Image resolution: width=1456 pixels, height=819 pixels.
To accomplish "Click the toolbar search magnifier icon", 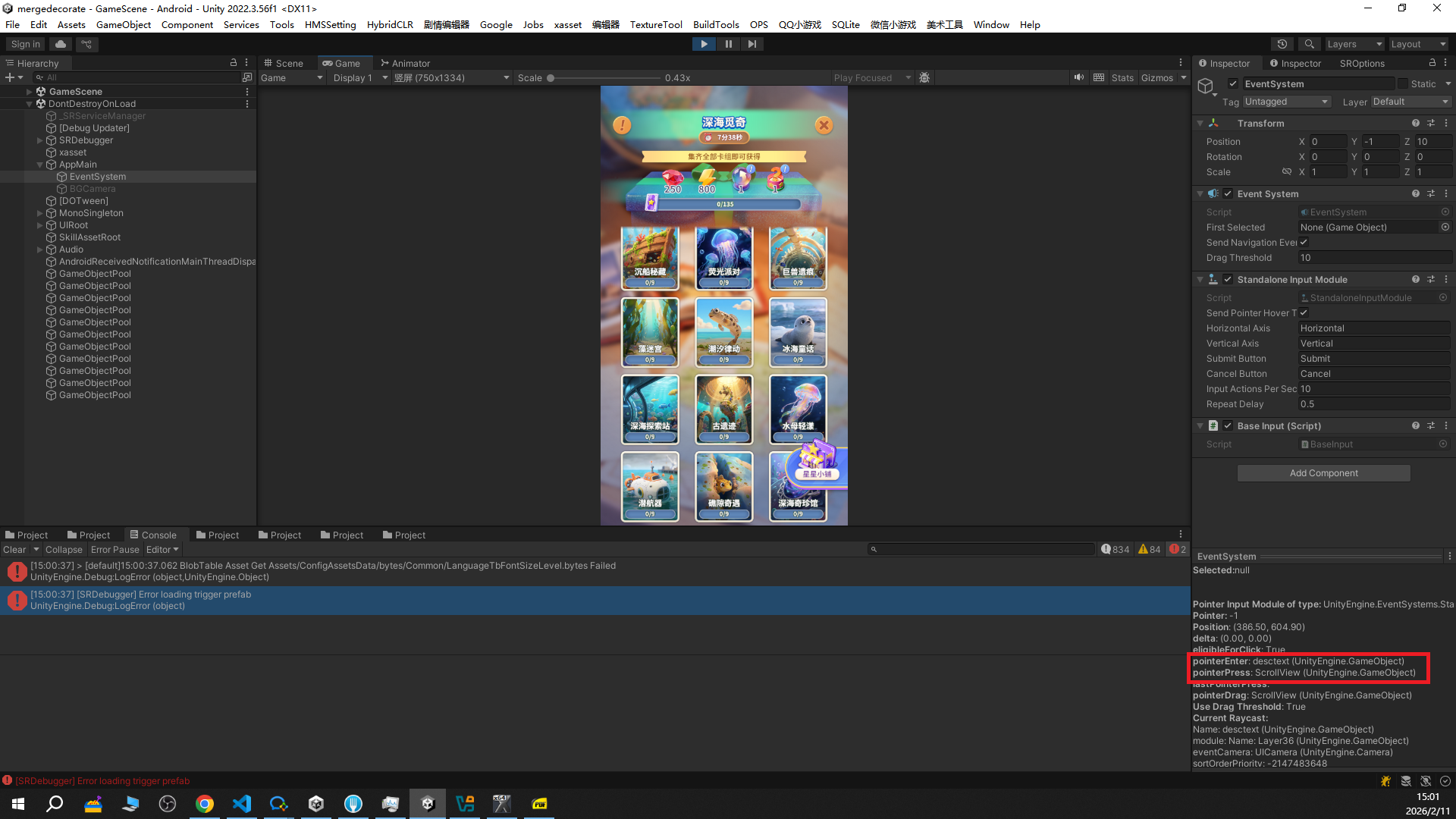I will (x=1309, y=44).
